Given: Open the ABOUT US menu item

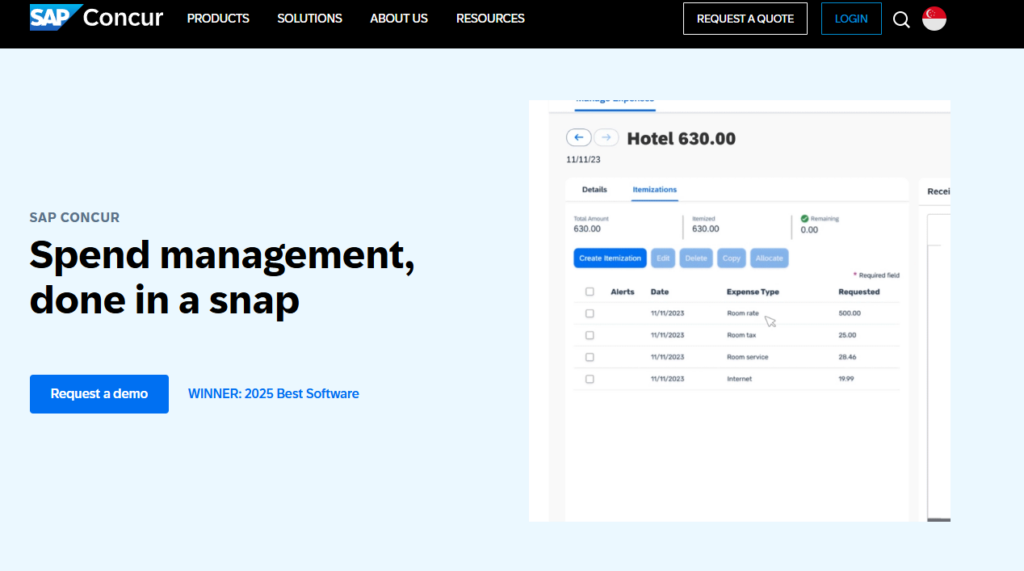Looking at the screenshot, I should [399, 19].
